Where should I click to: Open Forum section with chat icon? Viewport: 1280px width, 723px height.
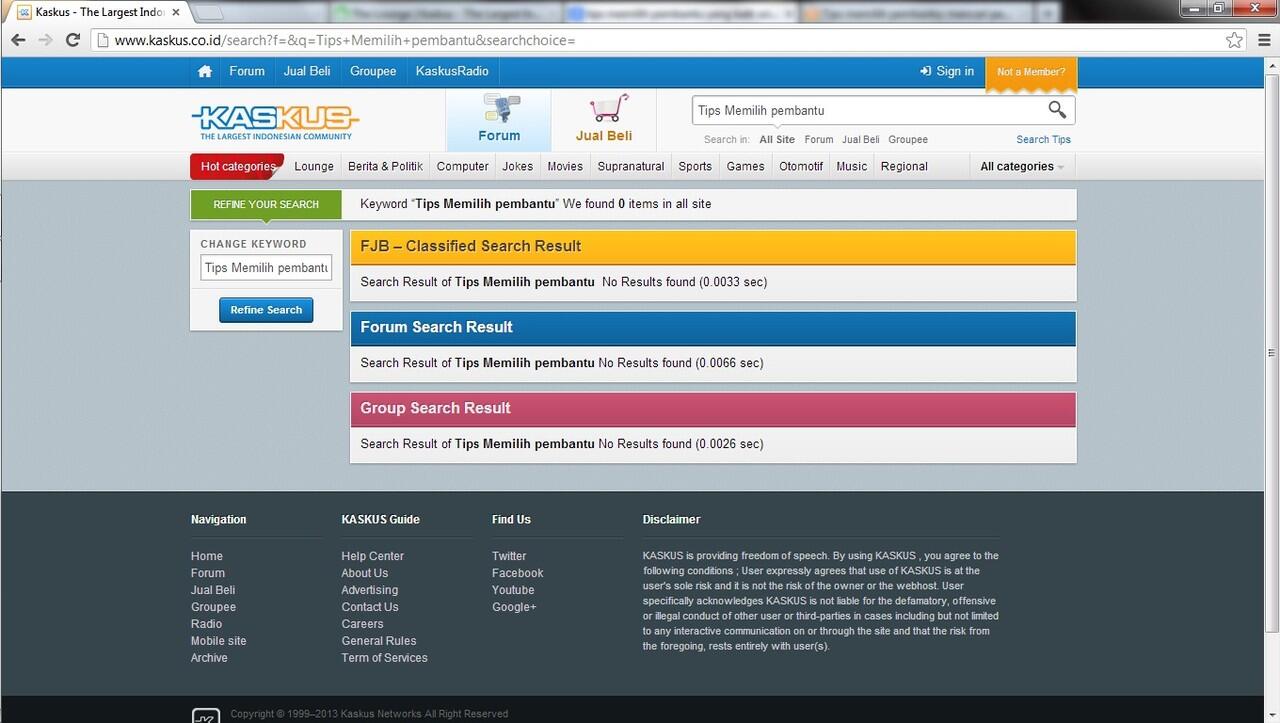click(499, 120)
